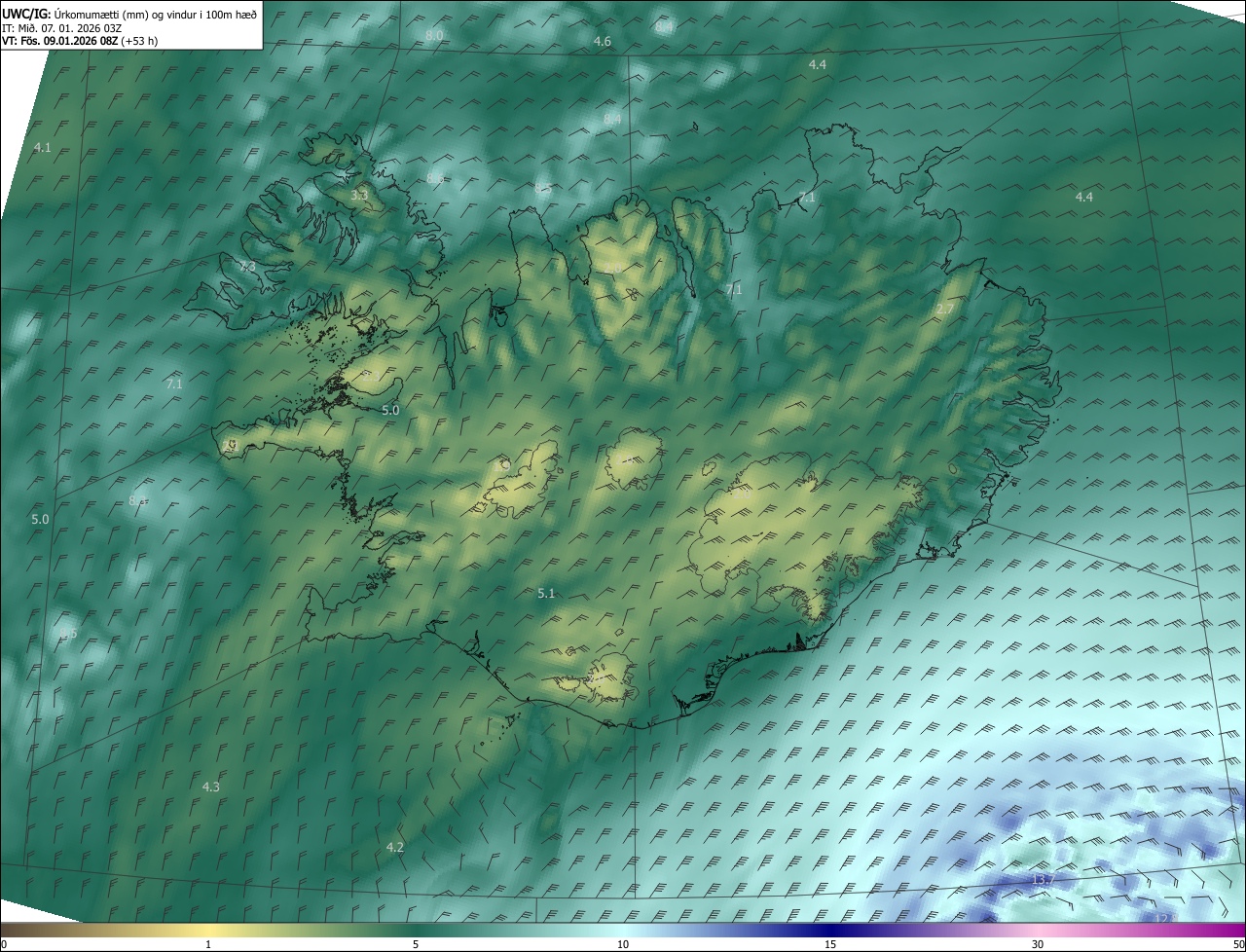
Task: Click the 1 tick on the color scale
Action: (x=208, y=944)
